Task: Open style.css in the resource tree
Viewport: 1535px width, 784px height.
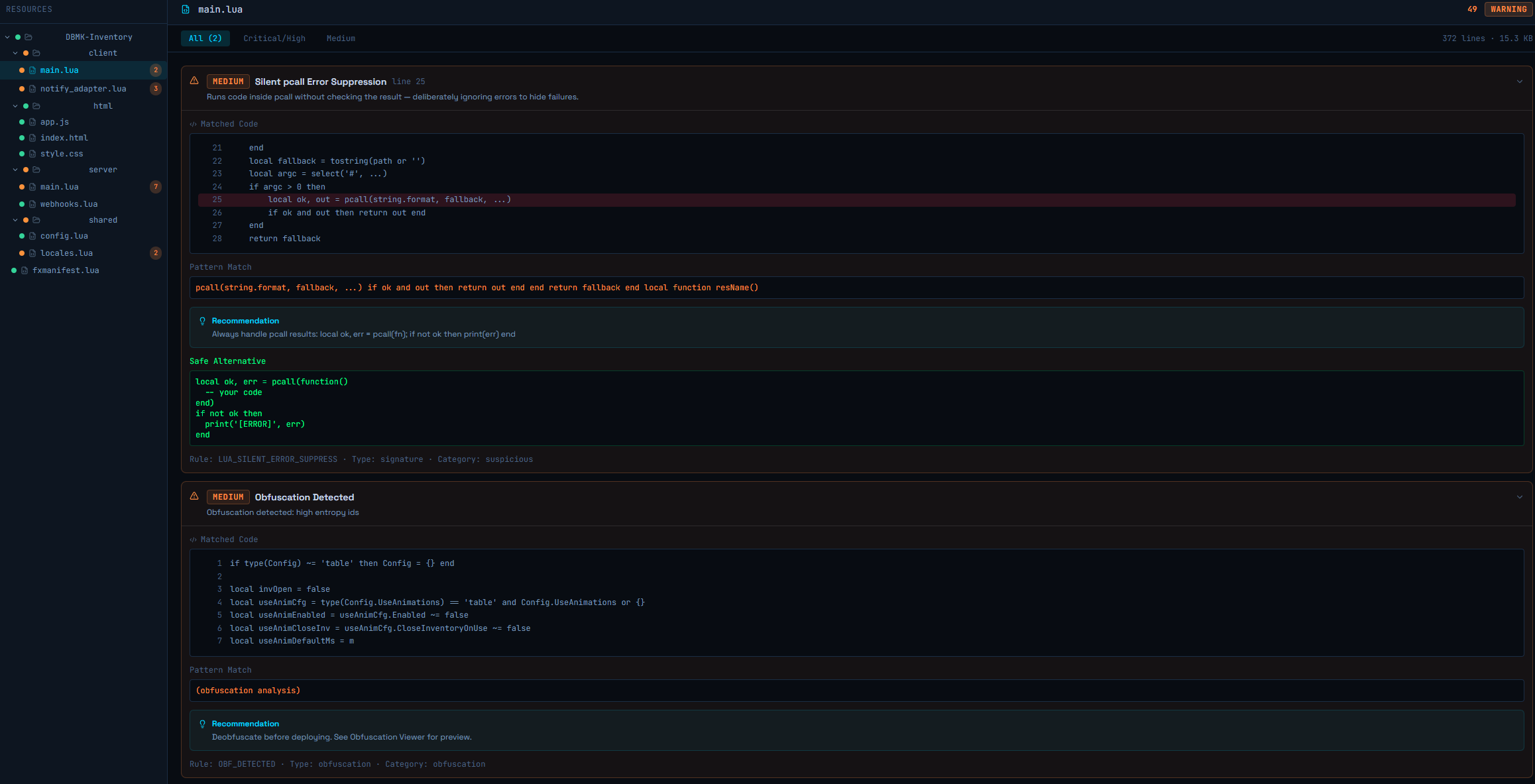Action: 84,154
